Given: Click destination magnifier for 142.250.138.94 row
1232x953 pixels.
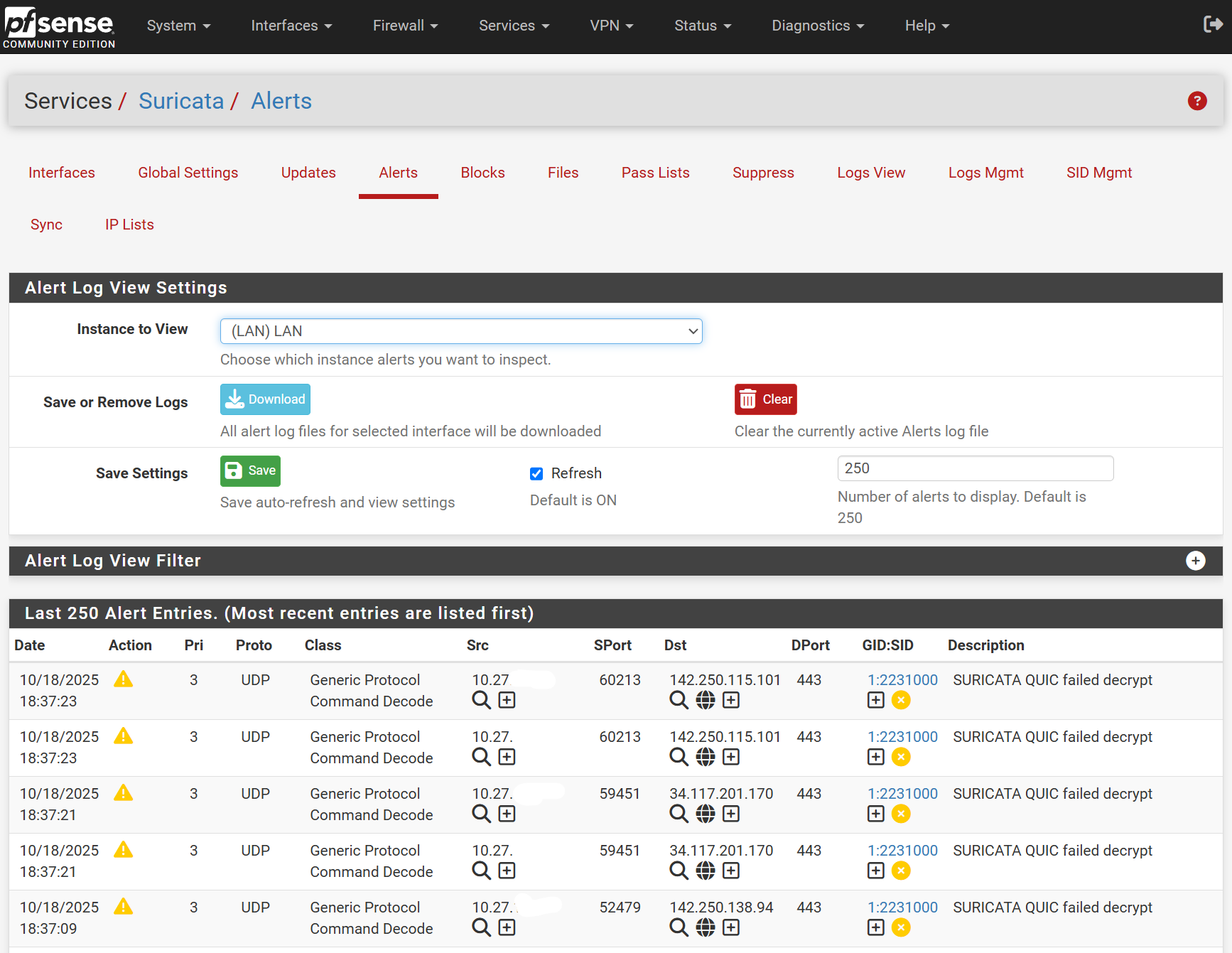Looking at the screenshot, I should tap(679, 927).
